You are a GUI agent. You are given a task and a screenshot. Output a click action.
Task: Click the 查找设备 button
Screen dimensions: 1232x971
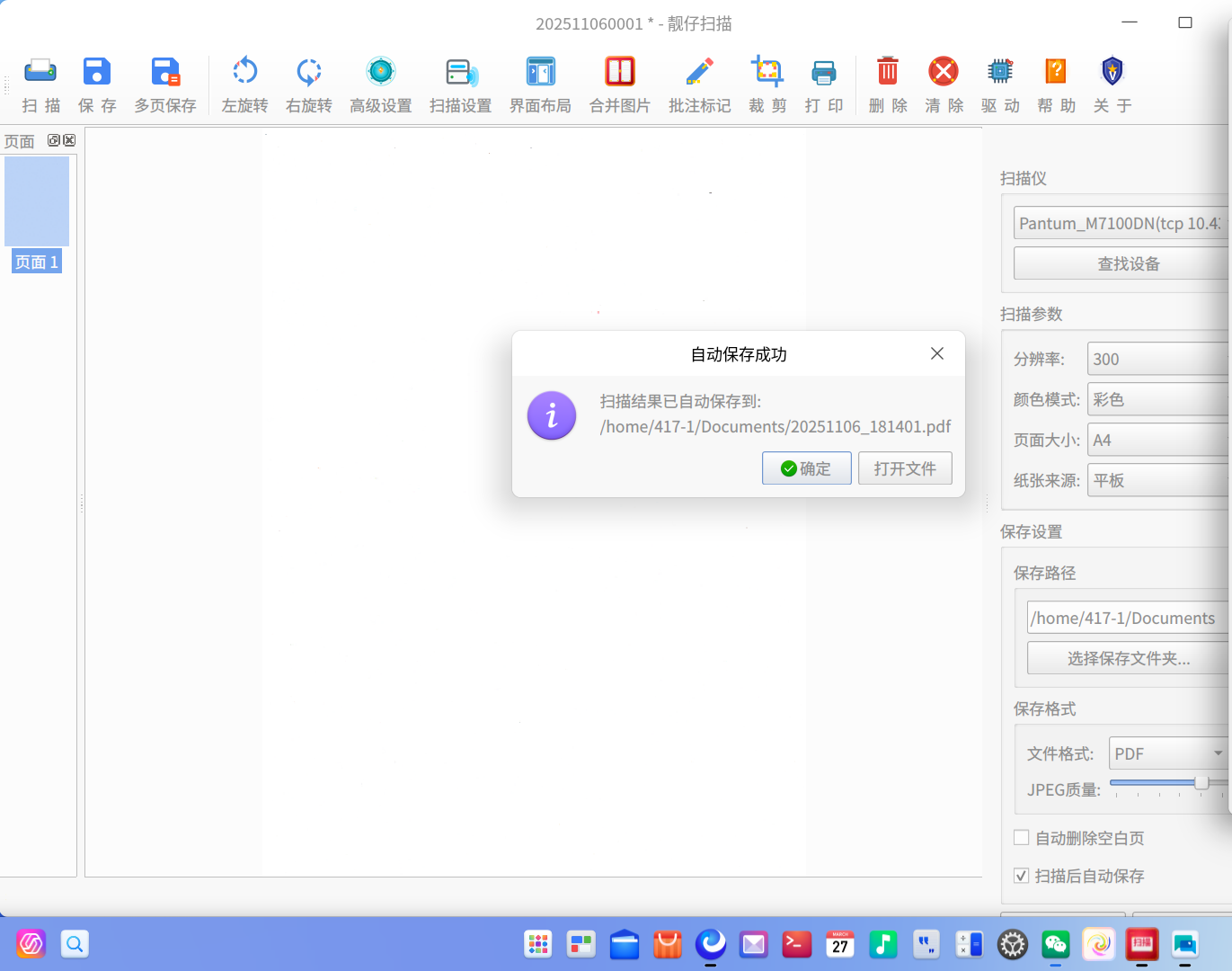[1121, 263]
